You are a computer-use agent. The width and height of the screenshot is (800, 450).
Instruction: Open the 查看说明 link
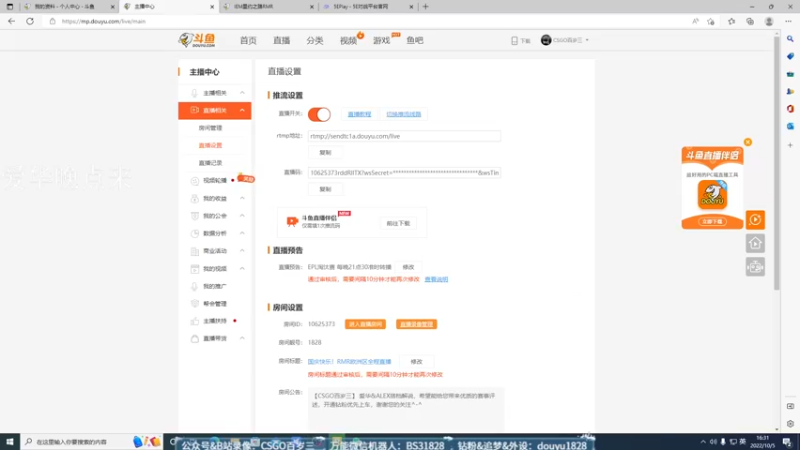click(436, 280)
